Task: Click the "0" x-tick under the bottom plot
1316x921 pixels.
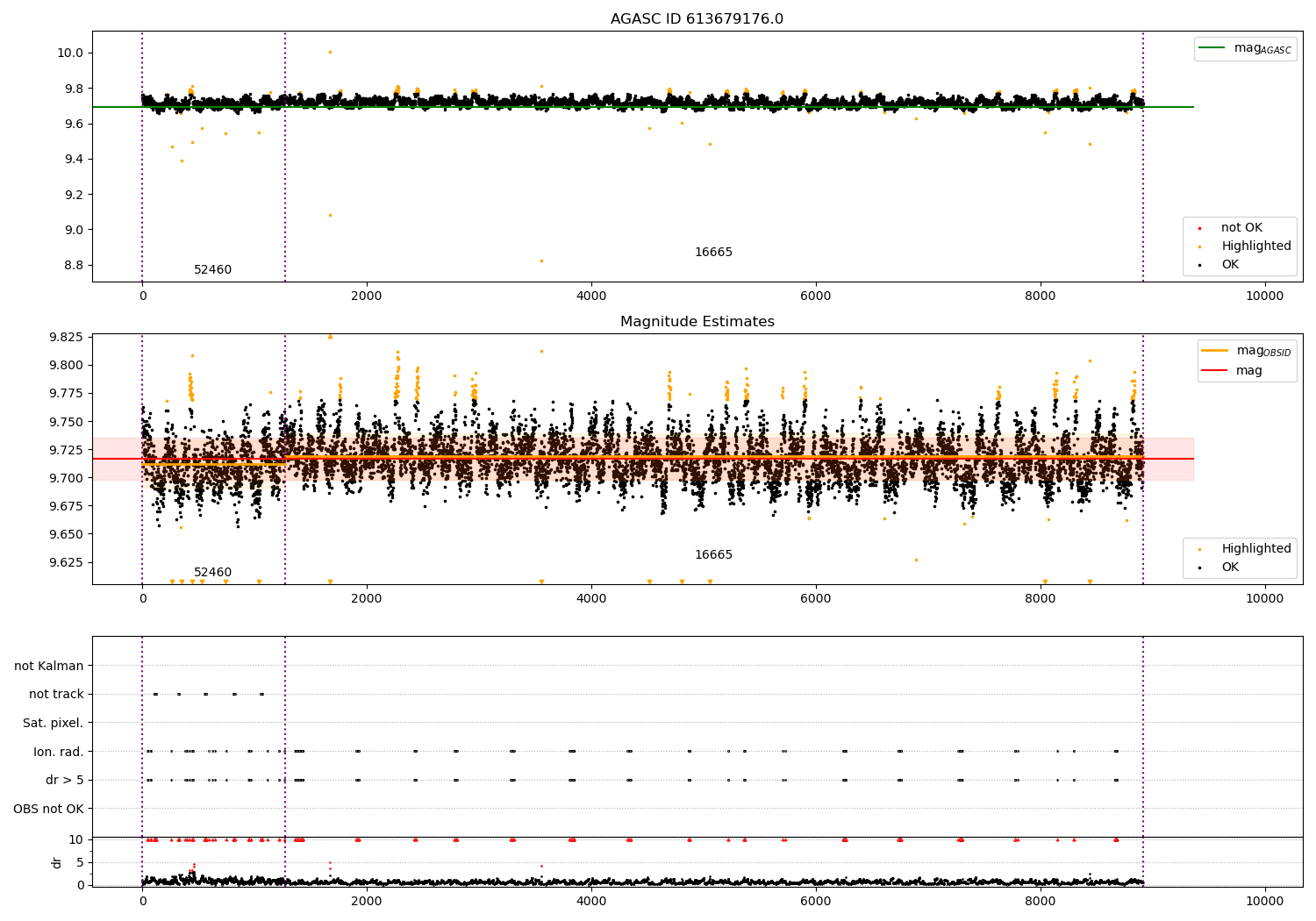Action: pos(142,901)
